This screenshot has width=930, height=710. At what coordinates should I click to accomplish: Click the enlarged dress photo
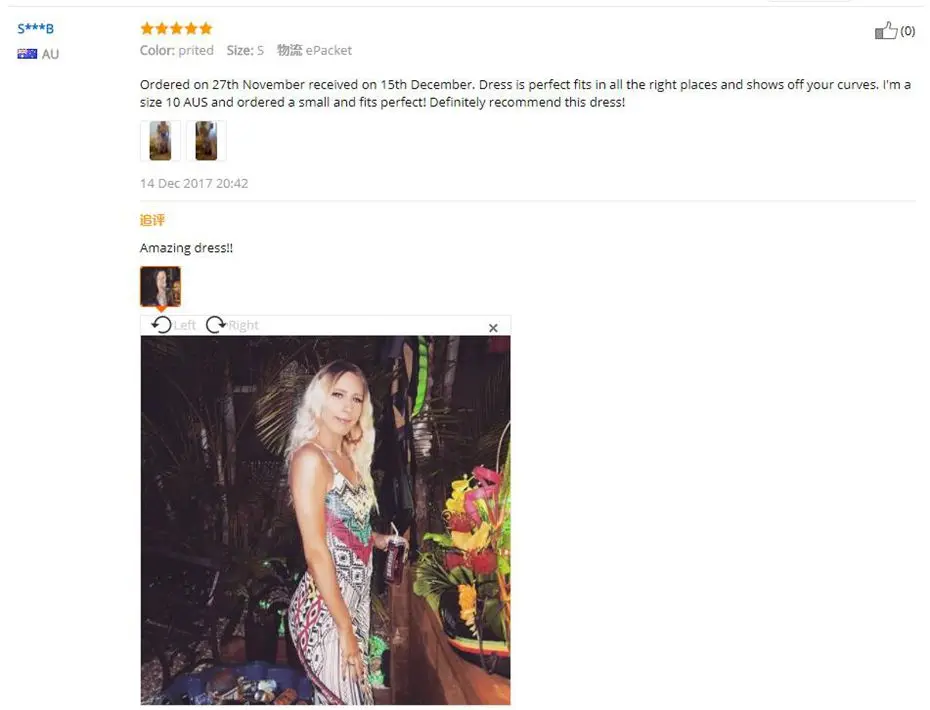click(325, 520)
